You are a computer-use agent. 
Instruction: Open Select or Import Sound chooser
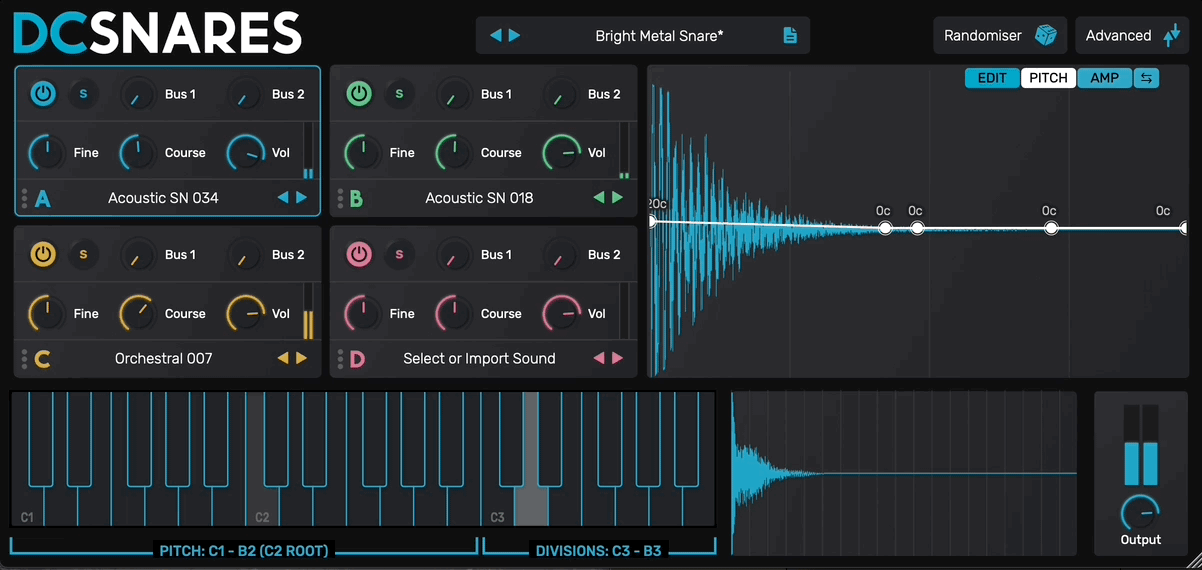coord(479,358)
